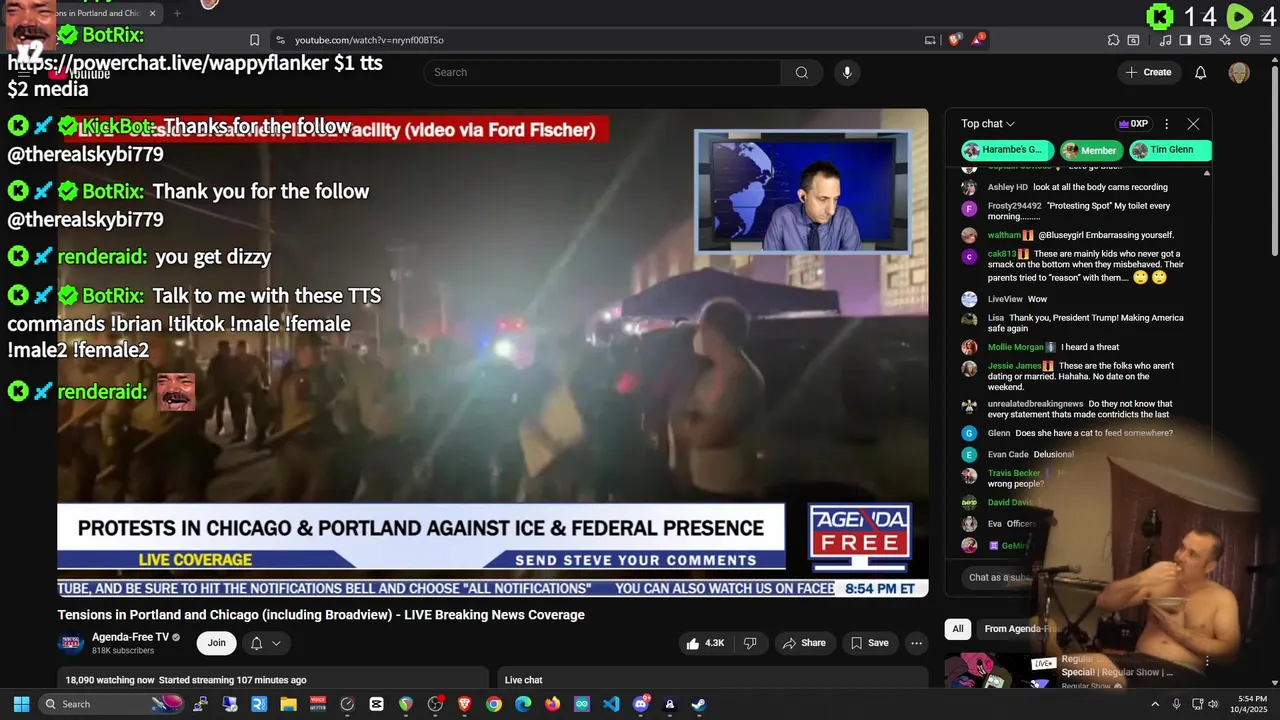Image resolution: width=1280 pixels, height=720 pixels.
Task: Bookmark this page with bookmark icon
Action: (x=254, y=40)
